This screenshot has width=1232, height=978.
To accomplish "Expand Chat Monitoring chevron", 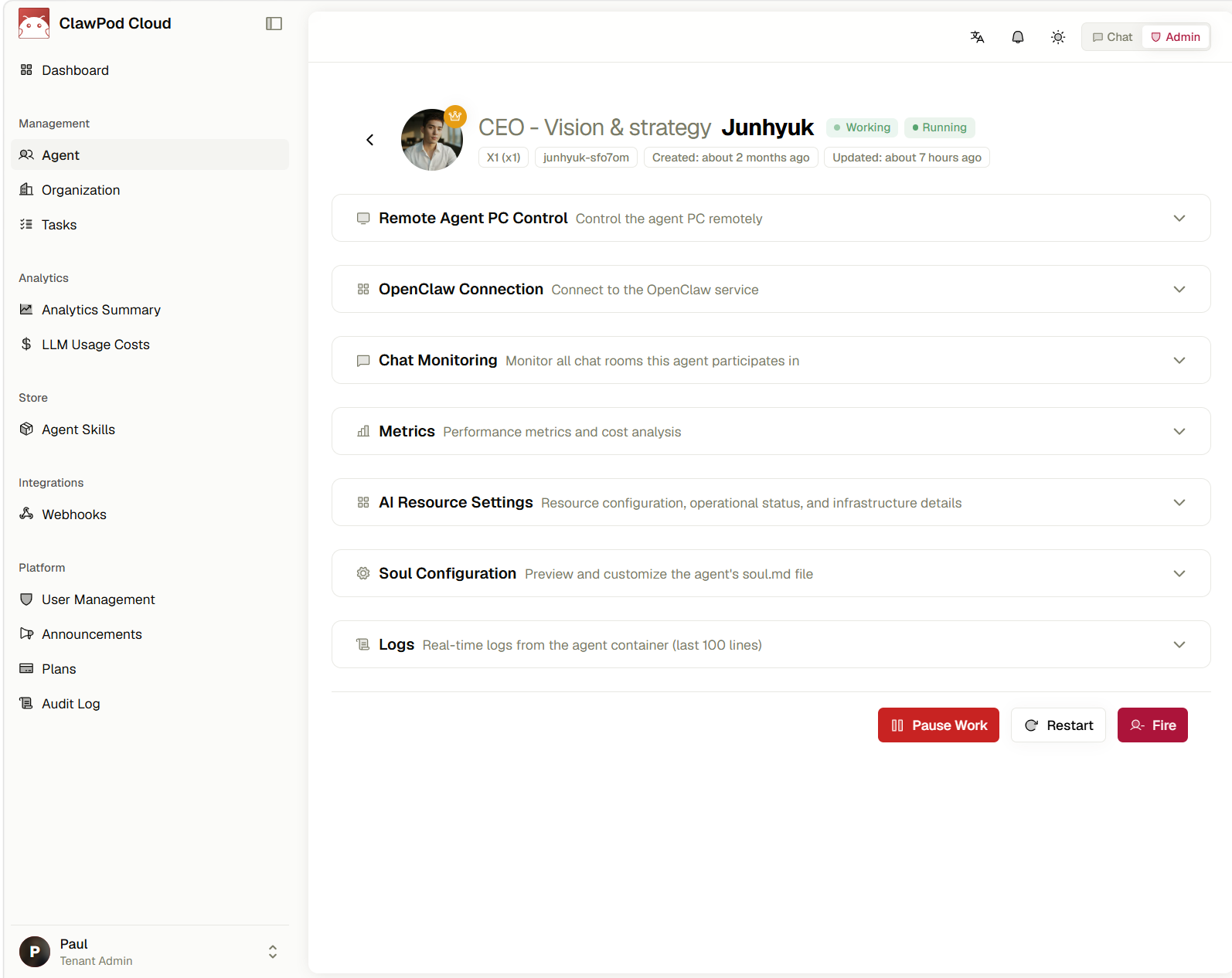I will pos(1179,361).
